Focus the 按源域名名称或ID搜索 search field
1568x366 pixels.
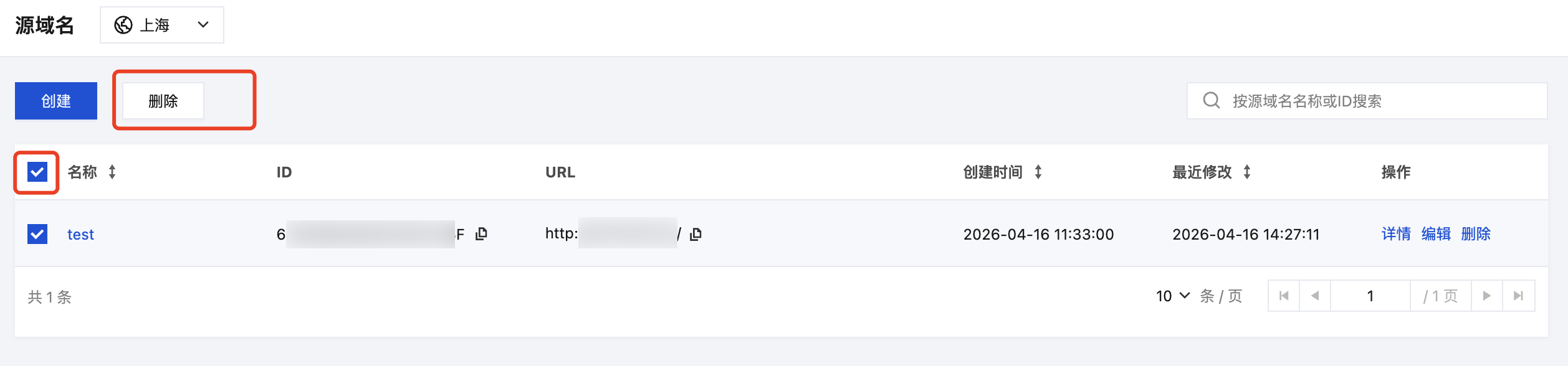[x=1367, y=101]
